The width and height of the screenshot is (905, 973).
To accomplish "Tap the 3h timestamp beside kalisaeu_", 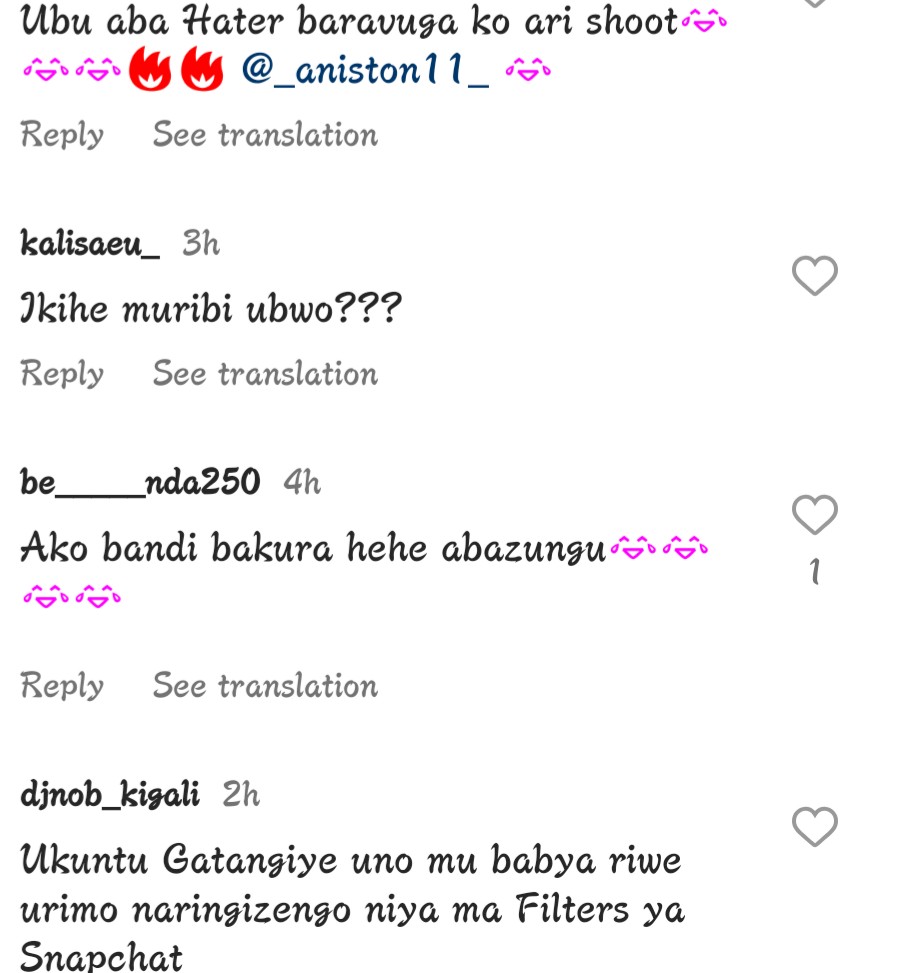I will point(201,243).
